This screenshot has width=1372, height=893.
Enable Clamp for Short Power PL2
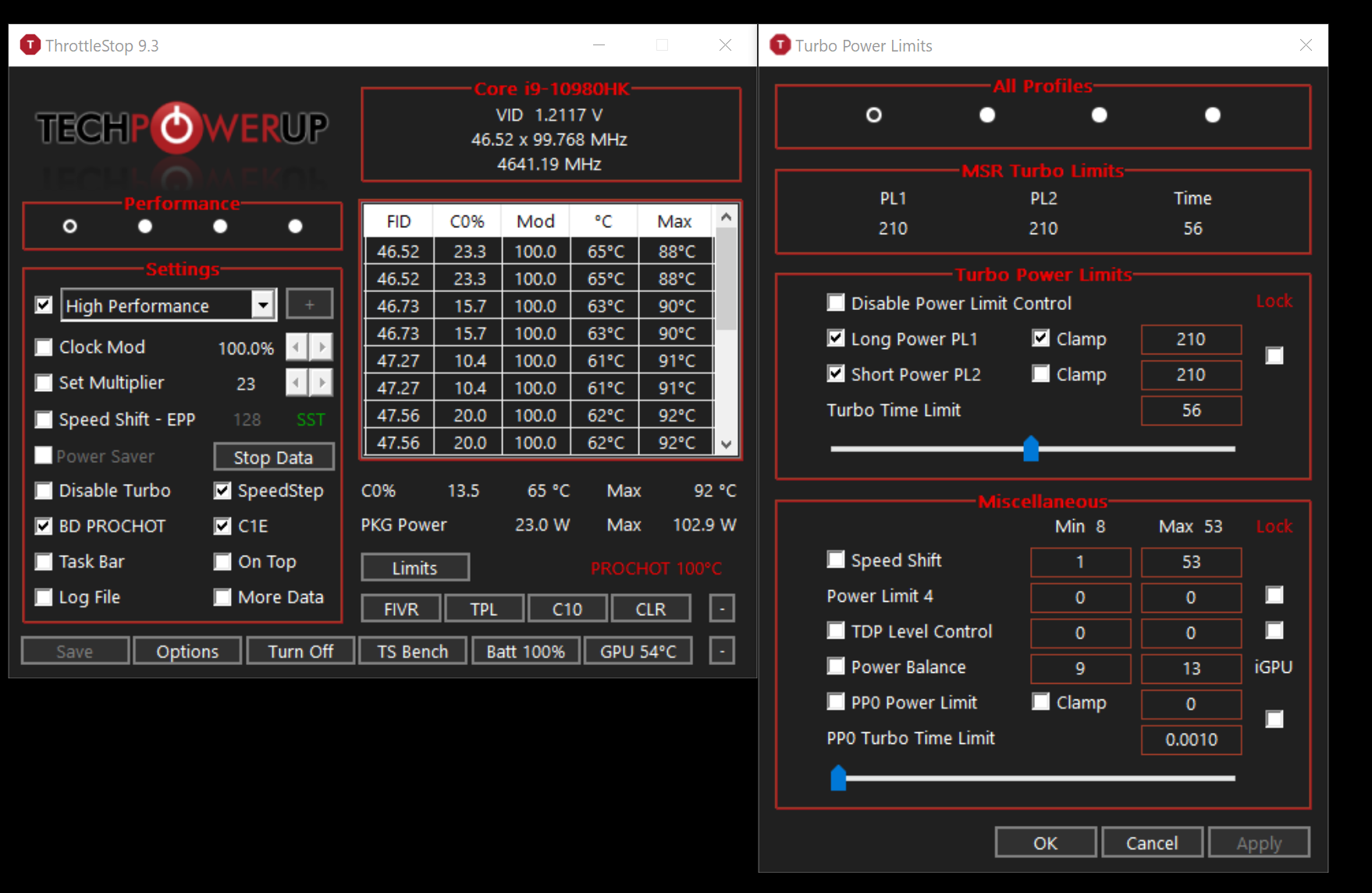[1041, 374]
